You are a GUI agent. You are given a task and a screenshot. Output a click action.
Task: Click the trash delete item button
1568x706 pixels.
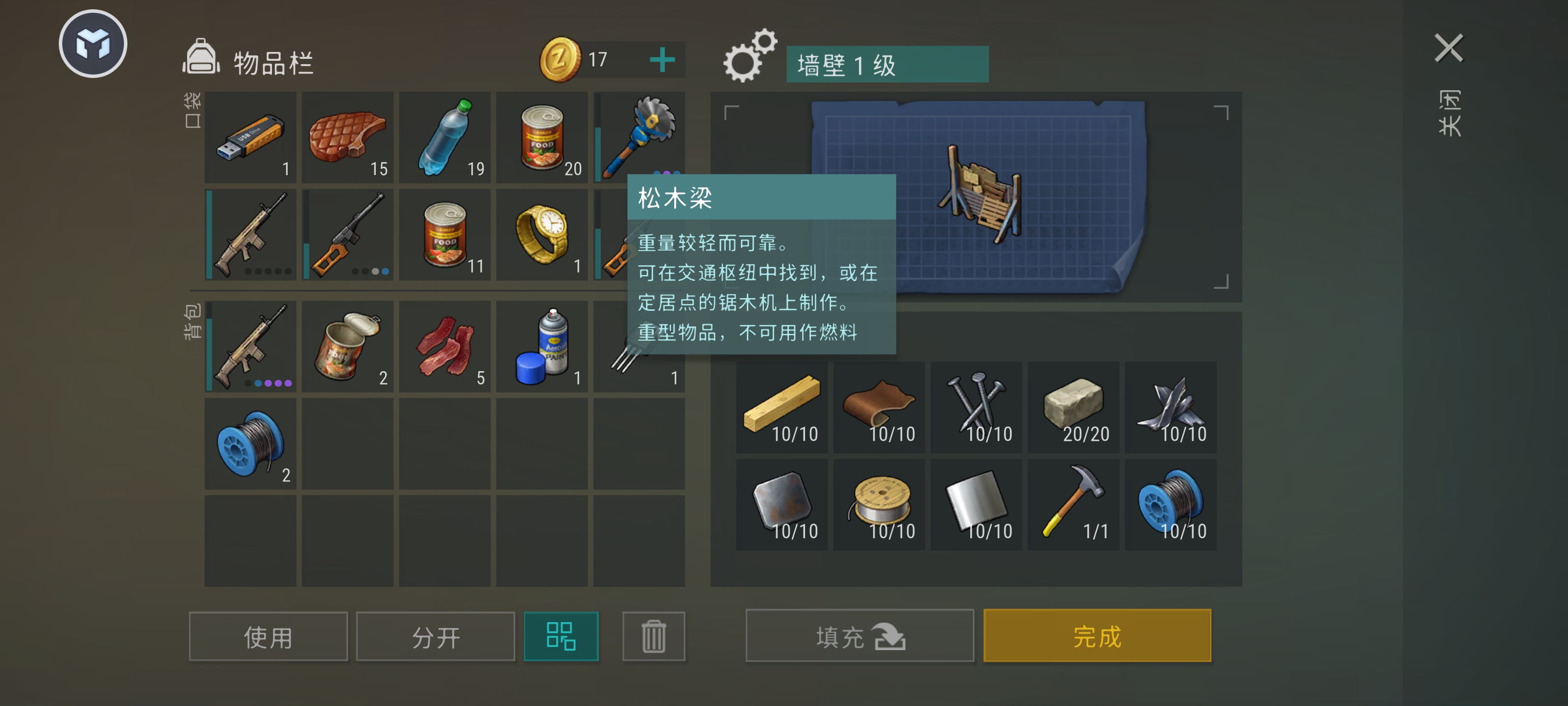click(x=654, y=636)
